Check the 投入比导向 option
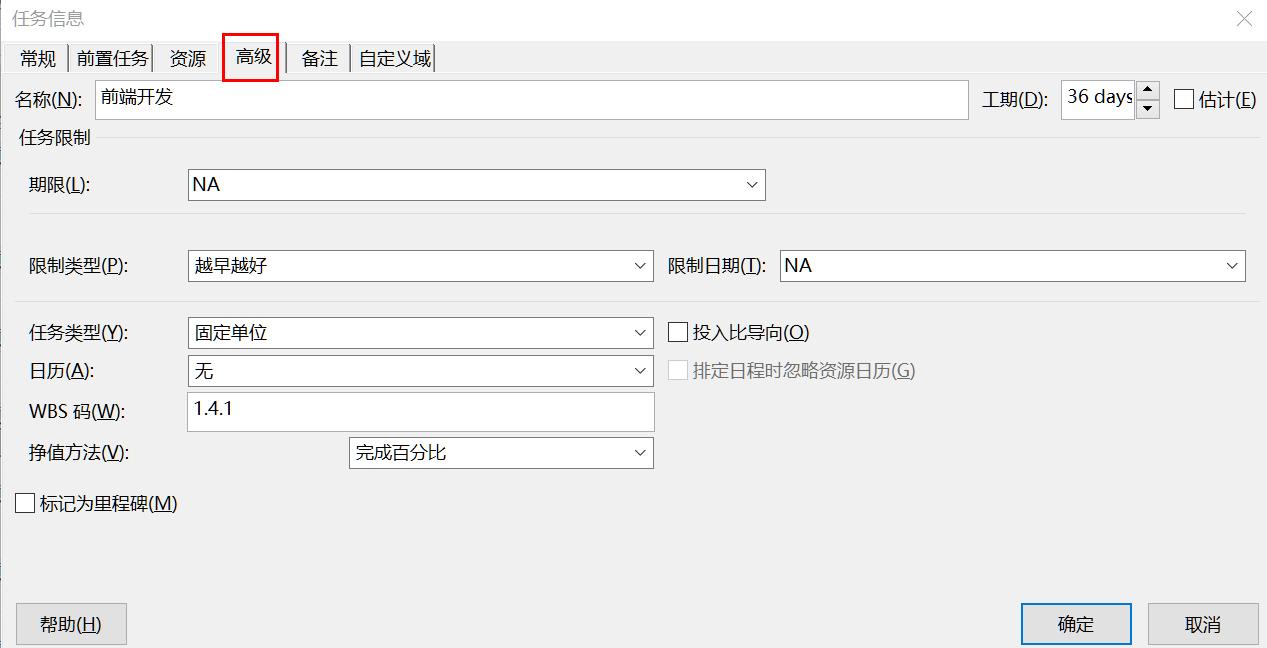The width and height of the screenshot is (1267, 648). pos(677,331)
